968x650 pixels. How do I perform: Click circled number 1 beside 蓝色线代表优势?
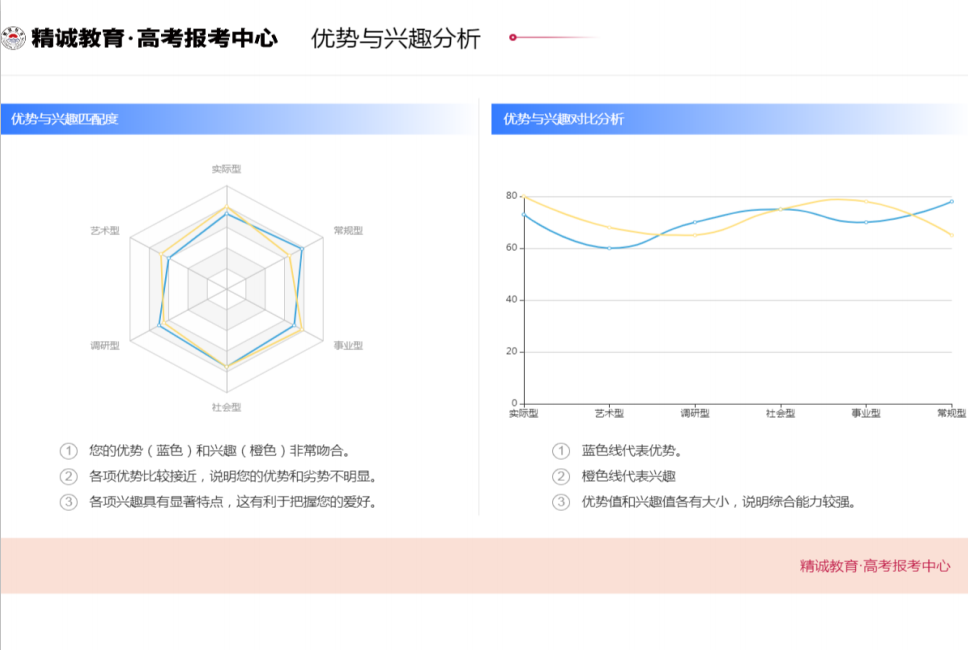[561, 451]
